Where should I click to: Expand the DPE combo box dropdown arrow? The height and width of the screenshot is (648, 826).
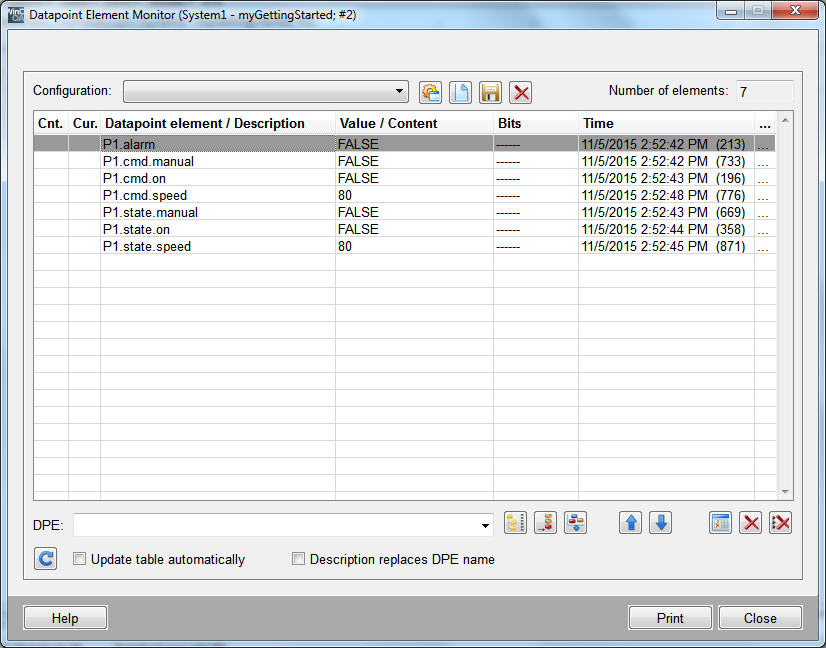pos(486,525)
